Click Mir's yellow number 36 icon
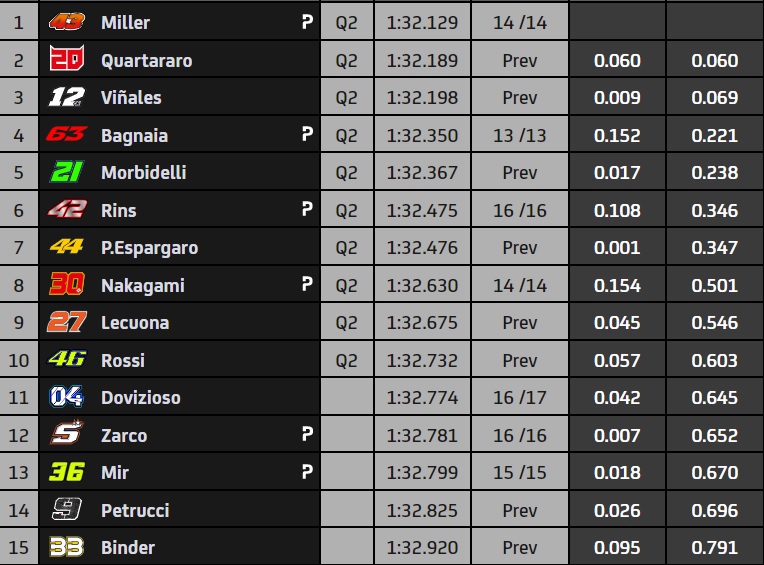 pos(67,471)
